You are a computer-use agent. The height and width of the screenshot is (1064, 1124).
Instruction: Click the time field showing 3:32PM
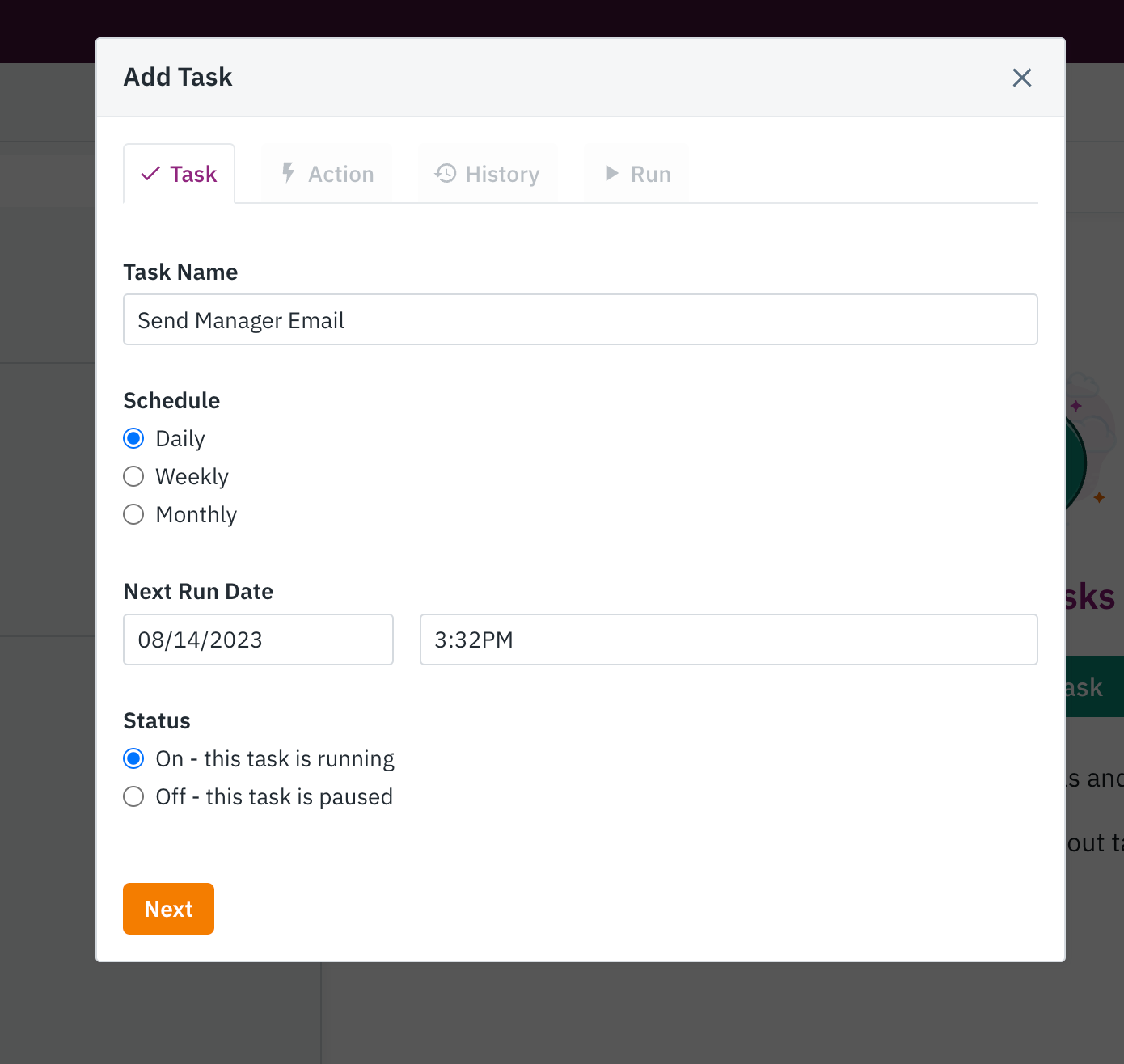pos(729,640)
